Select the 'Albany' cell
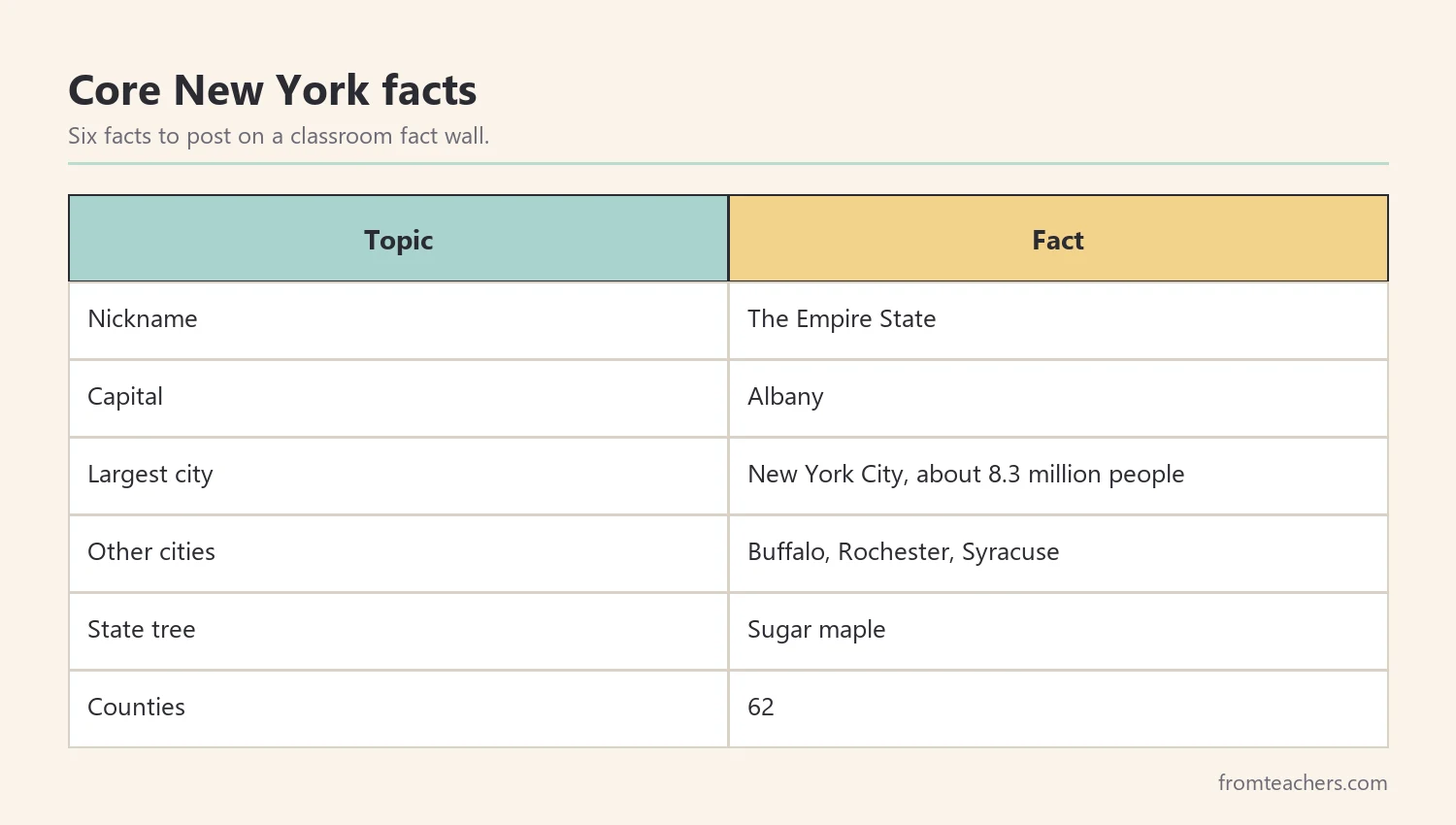1456x825 pixels. (1058, 398)
